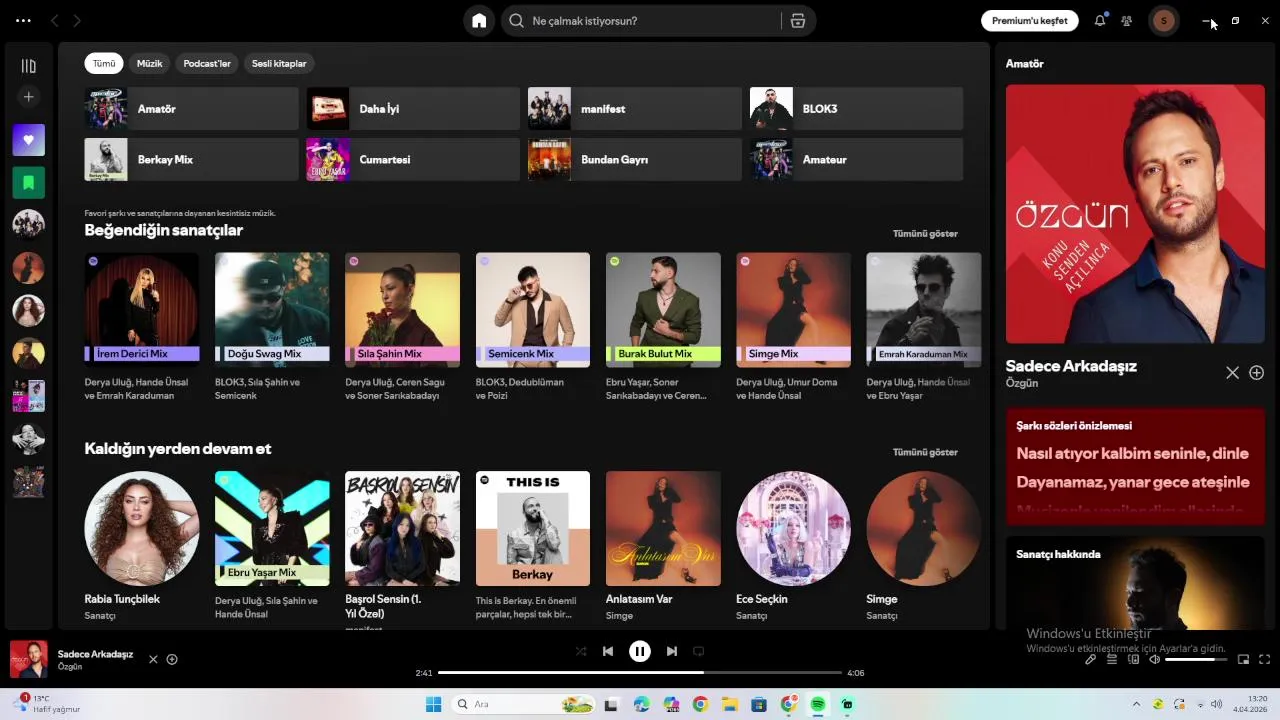Screen dimensions: 1280x720
Task: Open Windows Start menu
Action: (433, 704)
